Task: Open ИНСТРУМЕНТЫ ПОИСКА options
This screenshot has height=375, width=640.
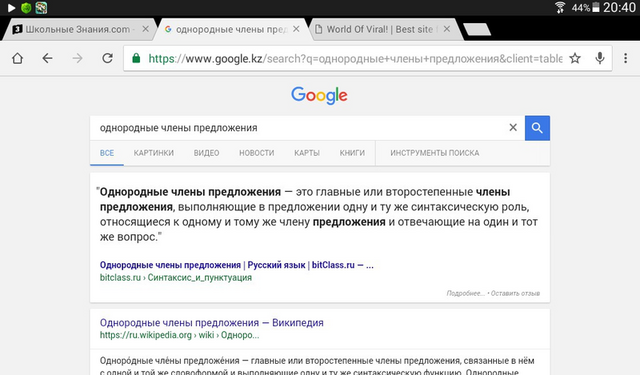Action: pos(435,153)
